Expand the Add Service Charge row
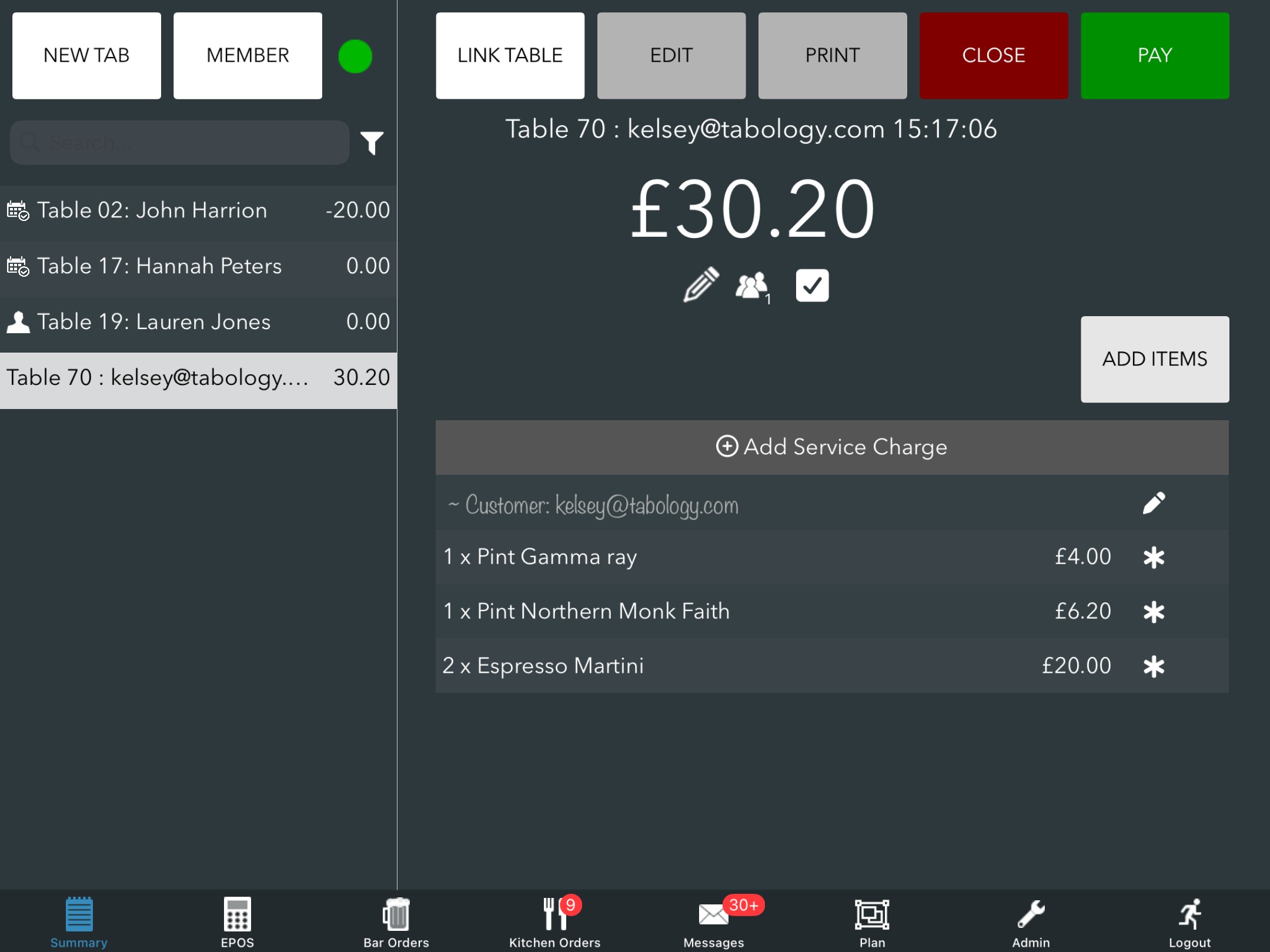This screenshot has height=952, width=1270. coord(831,447)
